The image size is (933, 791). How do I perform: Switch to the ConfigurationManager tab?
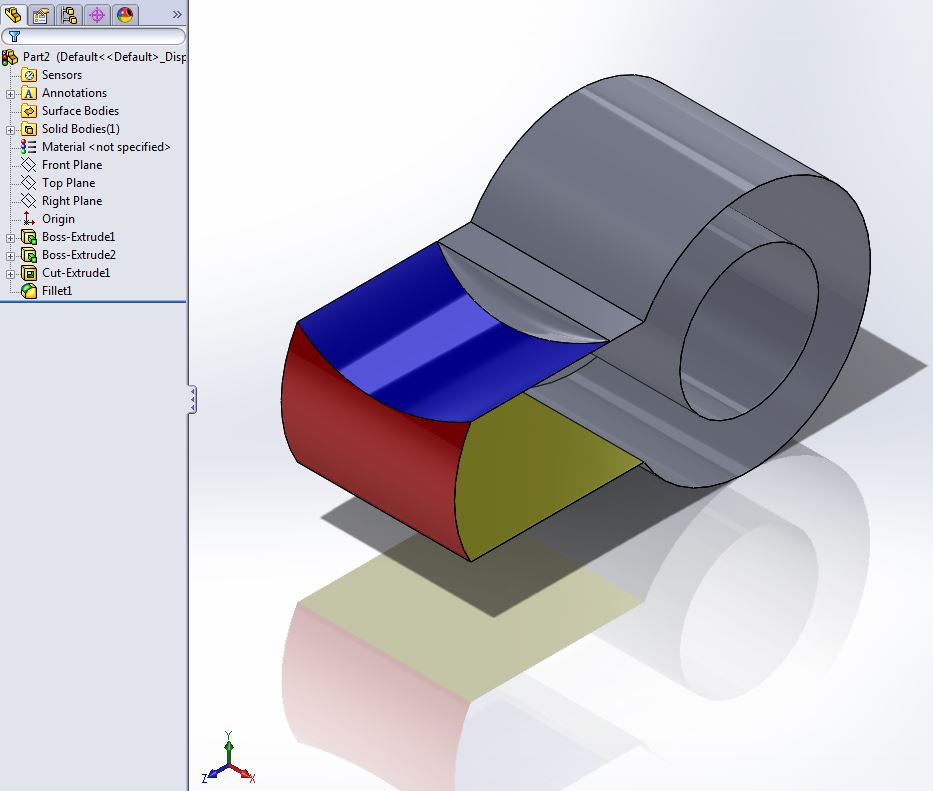[69, 15]
